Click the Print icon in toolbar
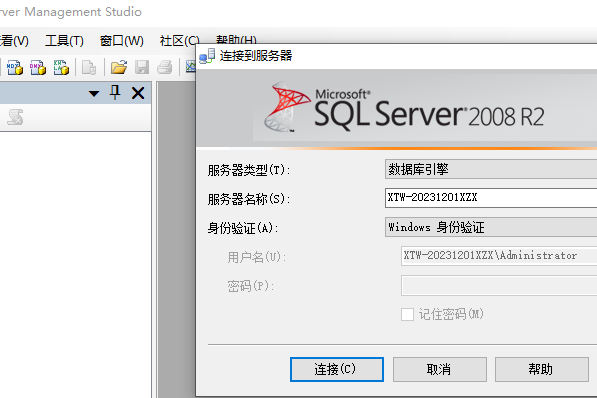597x398 pixels. (165, 67)
